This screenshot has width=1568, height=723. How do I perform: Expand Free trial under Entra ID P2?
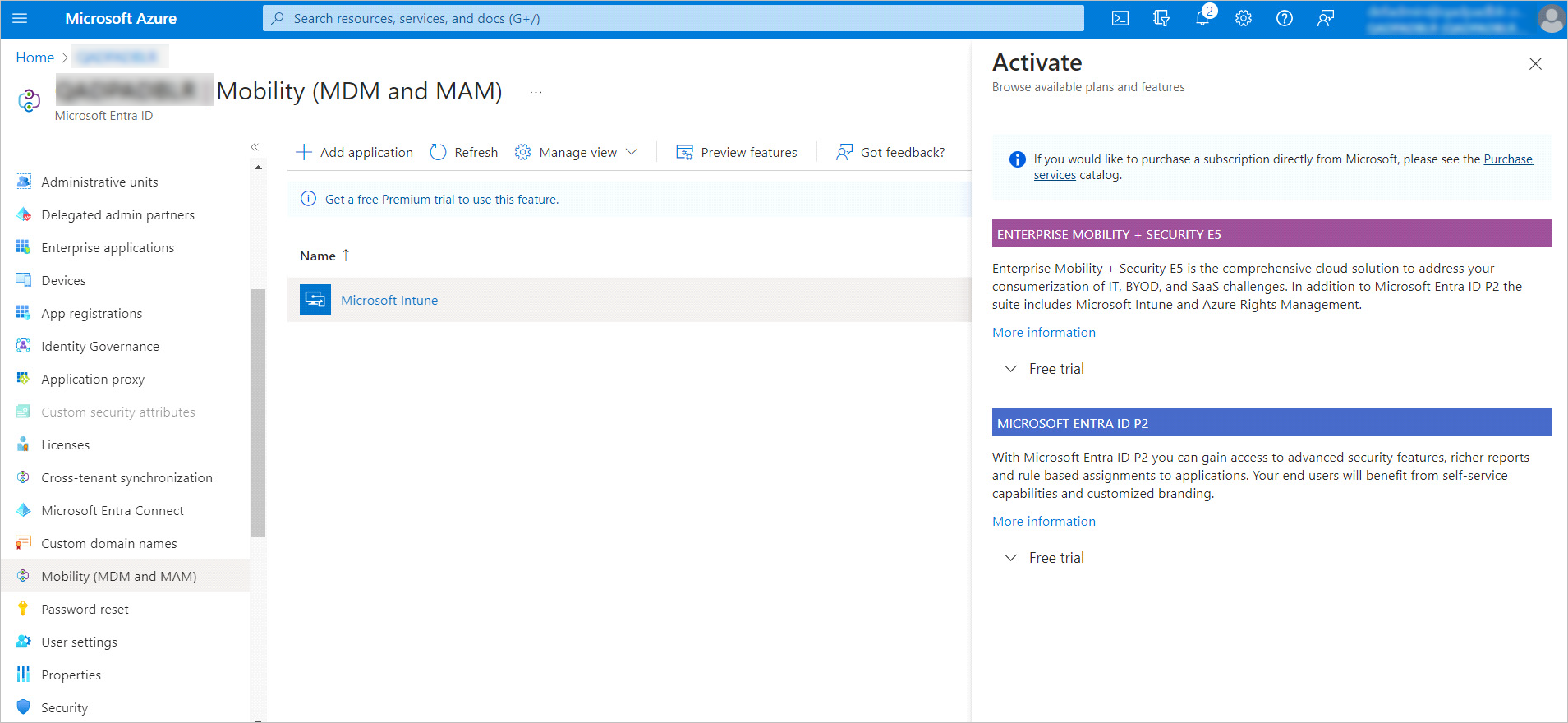tap(1011, 558)
